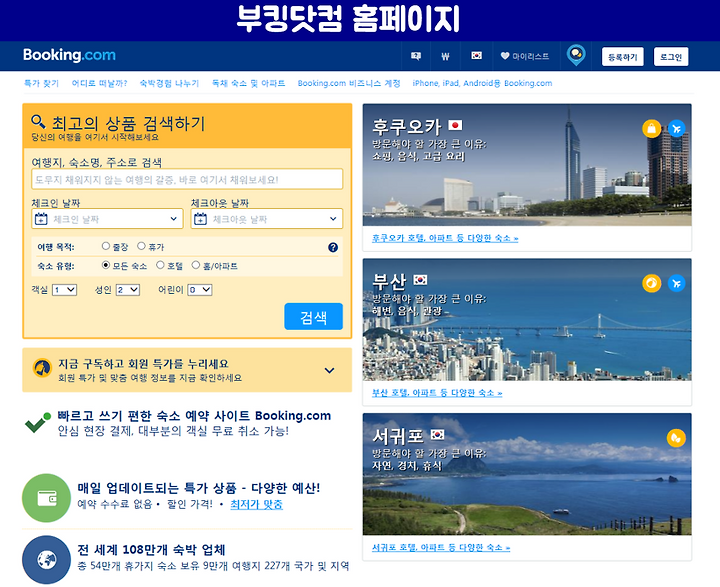Viewport: 720px width, 587px height.
Task: Click the nature leaf badge on 서귀포 card
Action: pos(676,438)
